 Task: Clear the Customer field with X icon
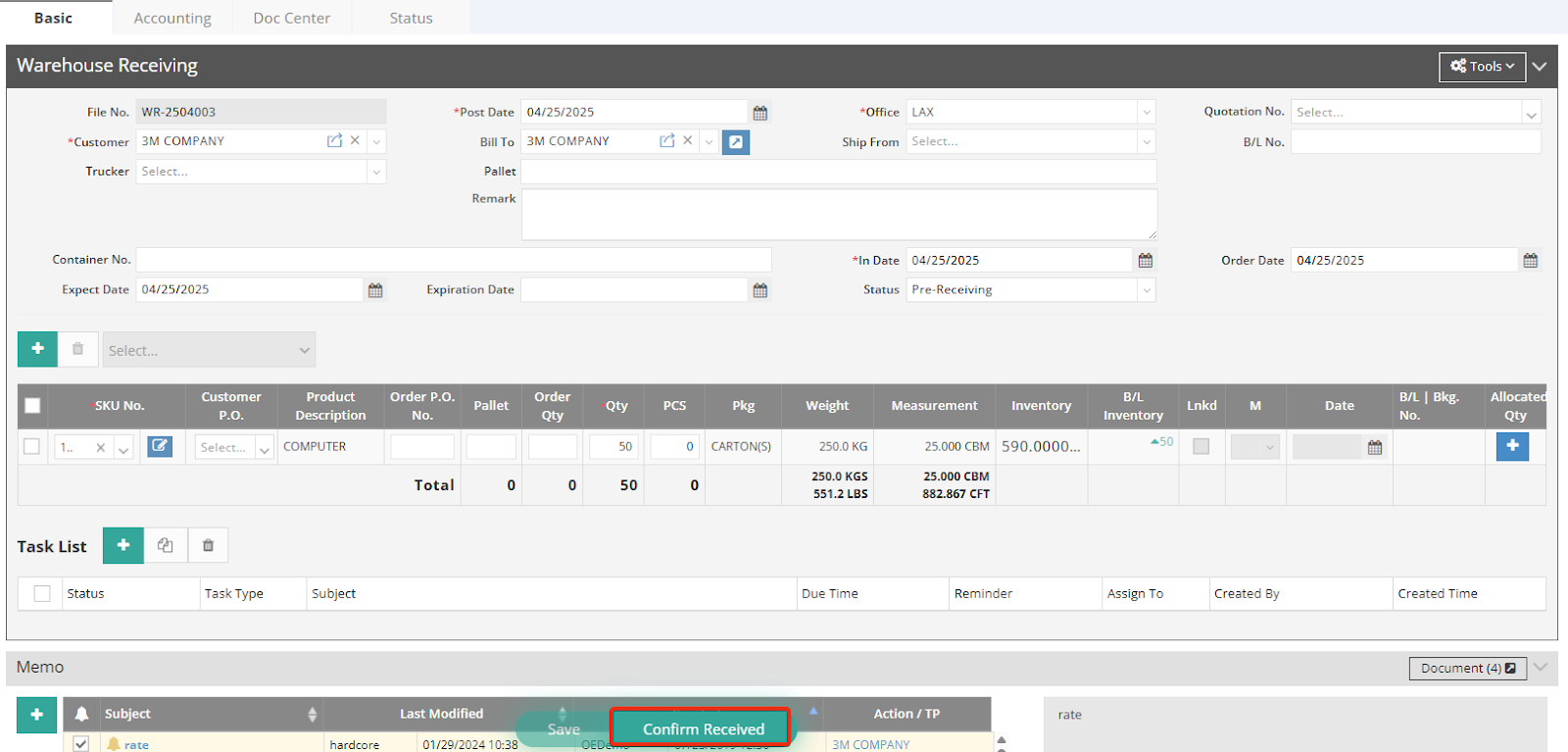click(x=355, y=141)
